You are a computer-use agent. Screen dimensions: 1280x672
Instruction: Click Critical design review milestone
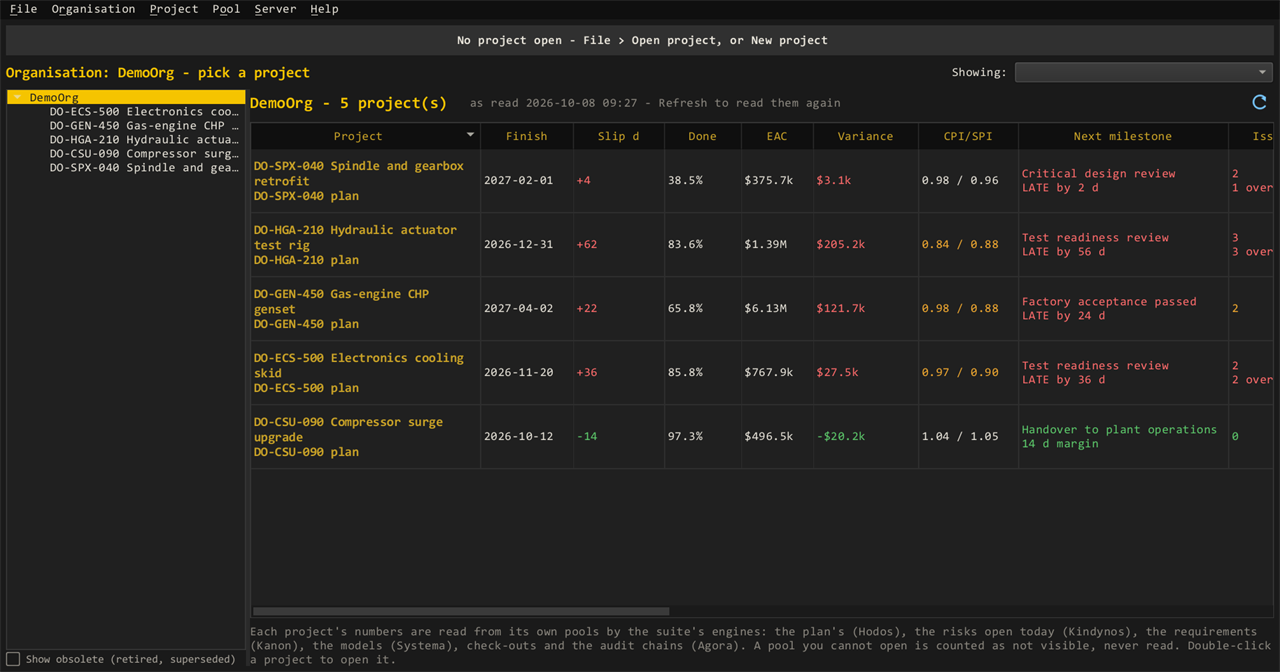[x=1098, y=174]
